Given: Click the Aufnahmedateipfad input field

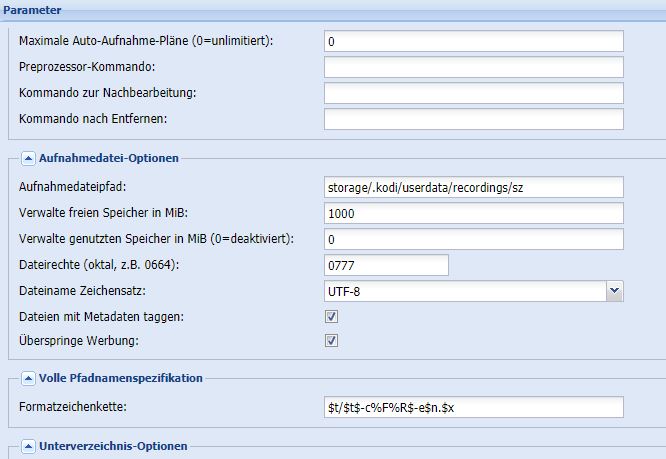Looking at the screenshot, I should pyautogui.click(x=474, y=187).
